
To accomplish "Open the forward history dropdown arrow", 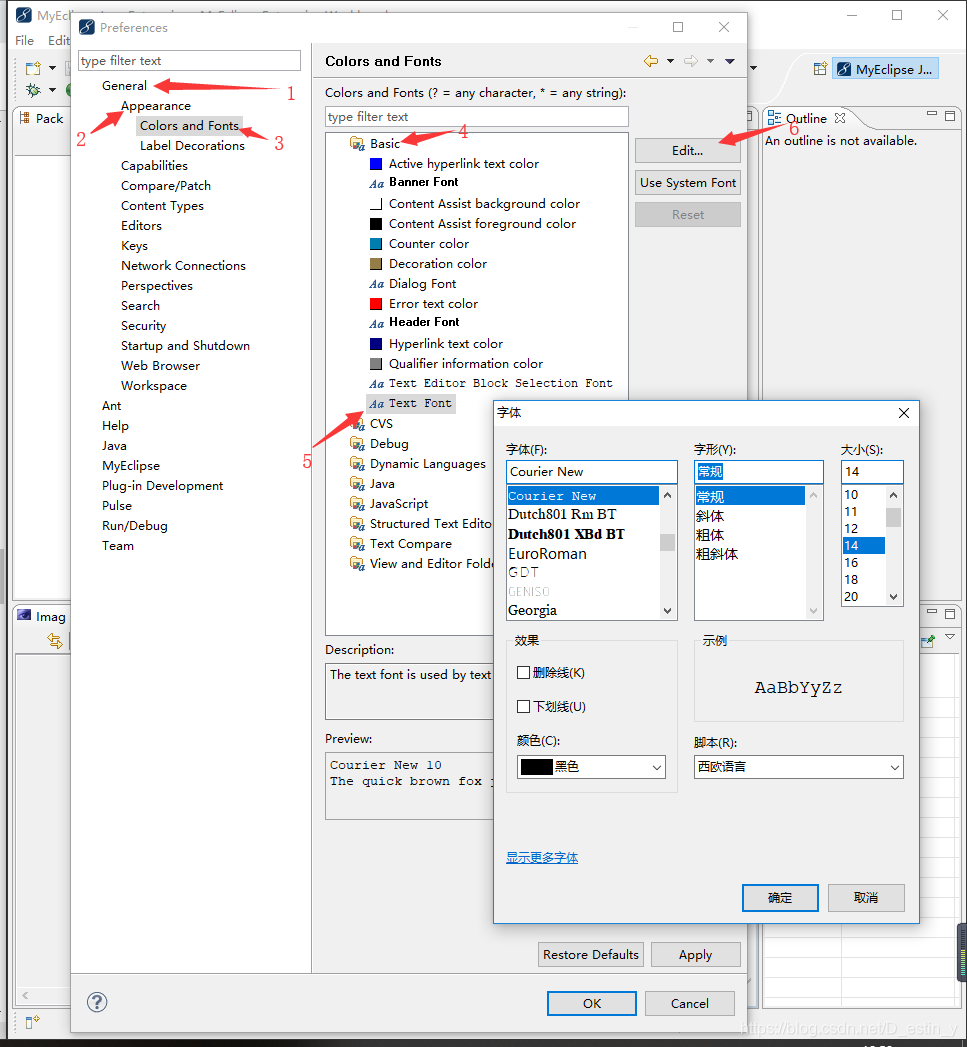I will point(711,61).
